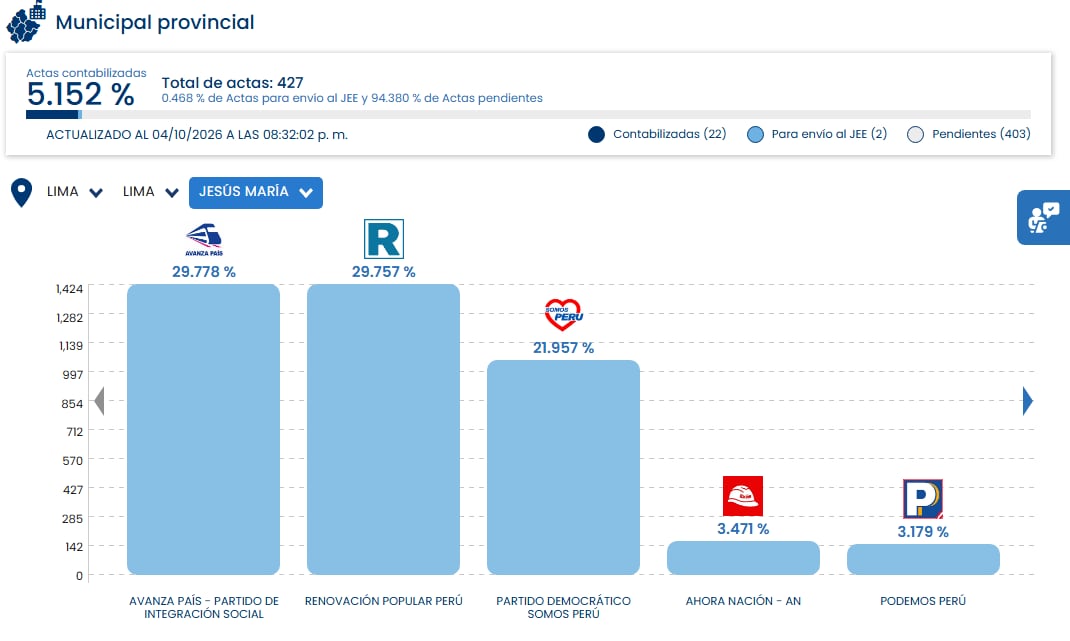
Task: Click the 1,424 y-axis value
Action: click(70, 289)
